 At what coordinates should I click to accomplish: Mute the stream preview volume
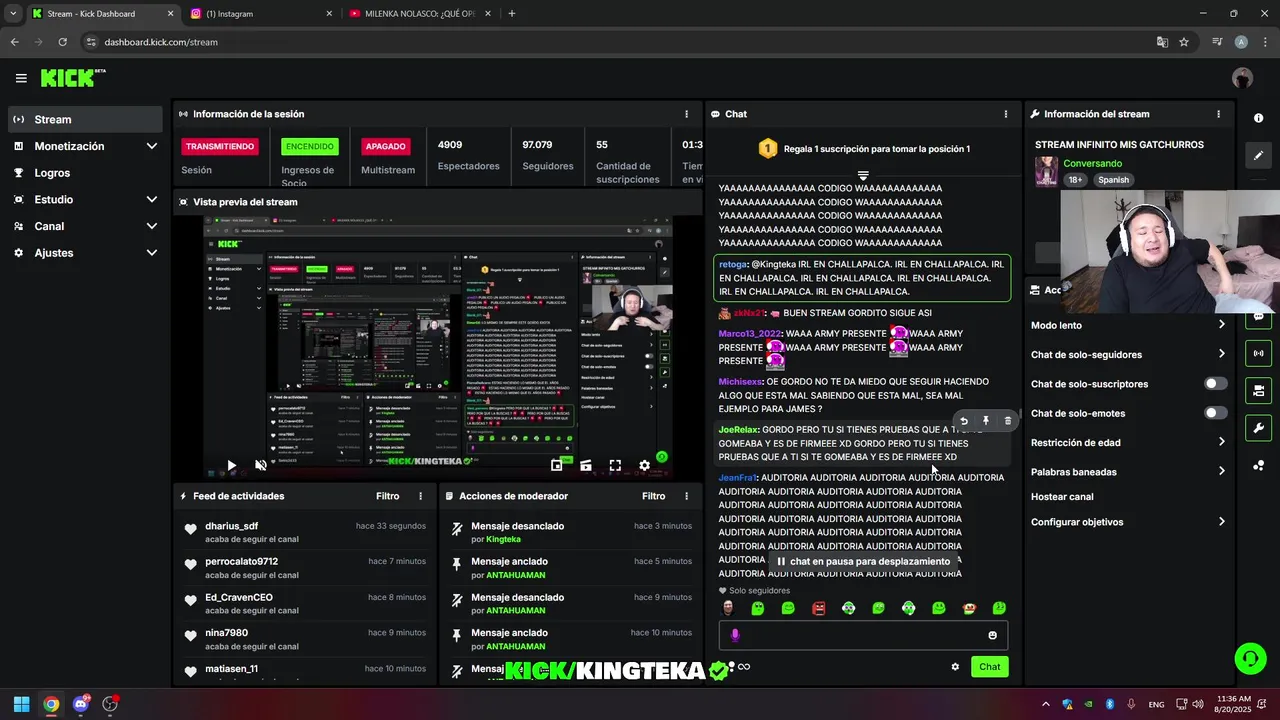pos(261,465)
